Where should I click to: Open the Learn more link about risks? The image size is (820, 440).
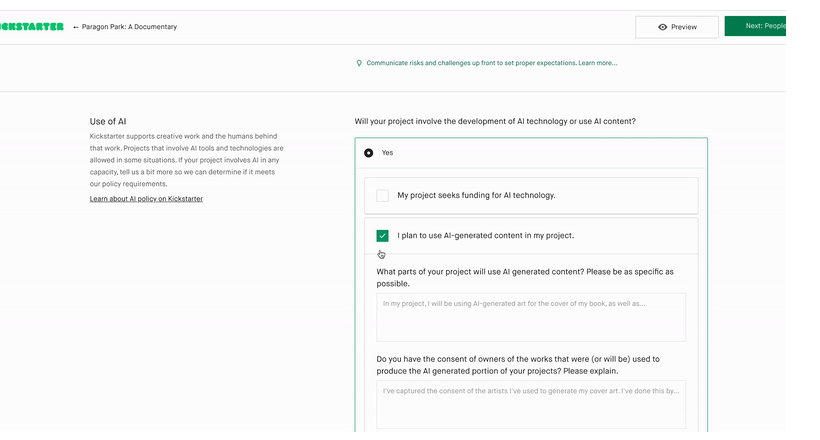point(598,63)
